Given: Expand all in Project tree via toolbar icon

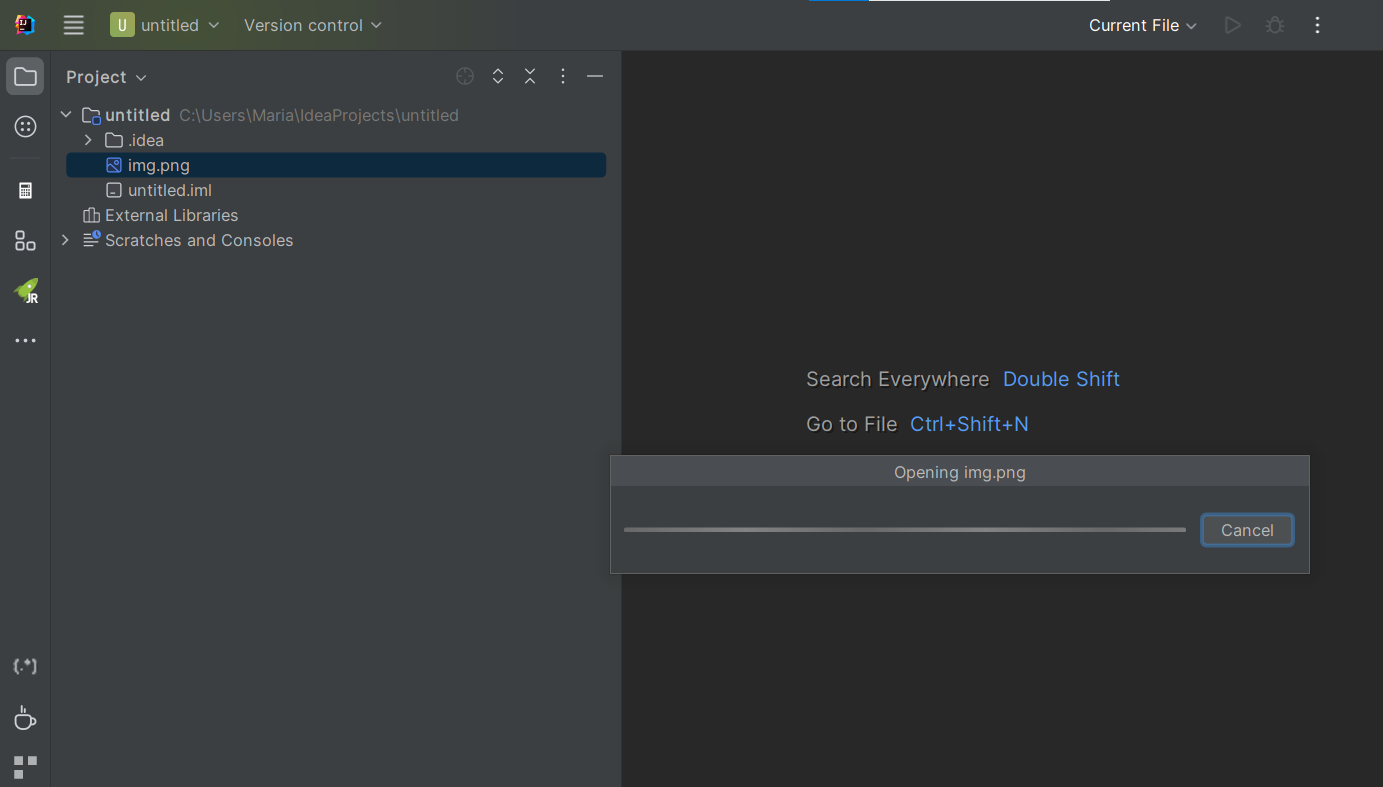Looking at the screenshot, I should pos(497,76).
